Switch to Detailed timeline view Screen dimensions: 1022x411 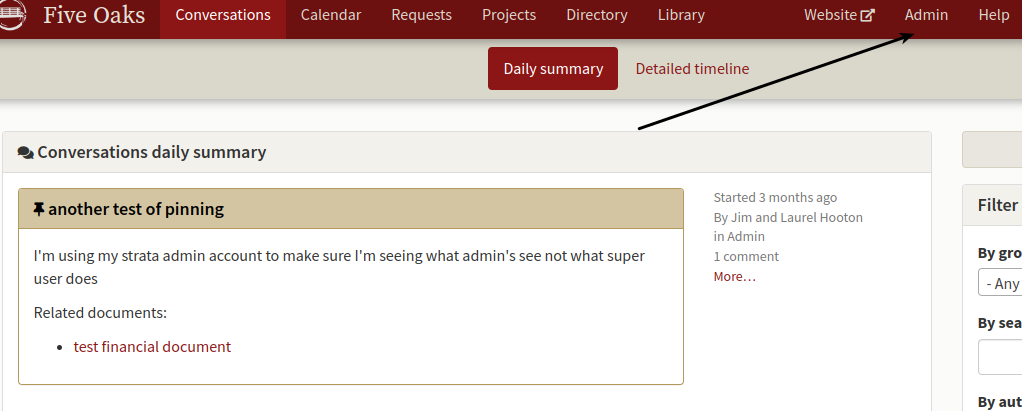(x=692, y=68)
